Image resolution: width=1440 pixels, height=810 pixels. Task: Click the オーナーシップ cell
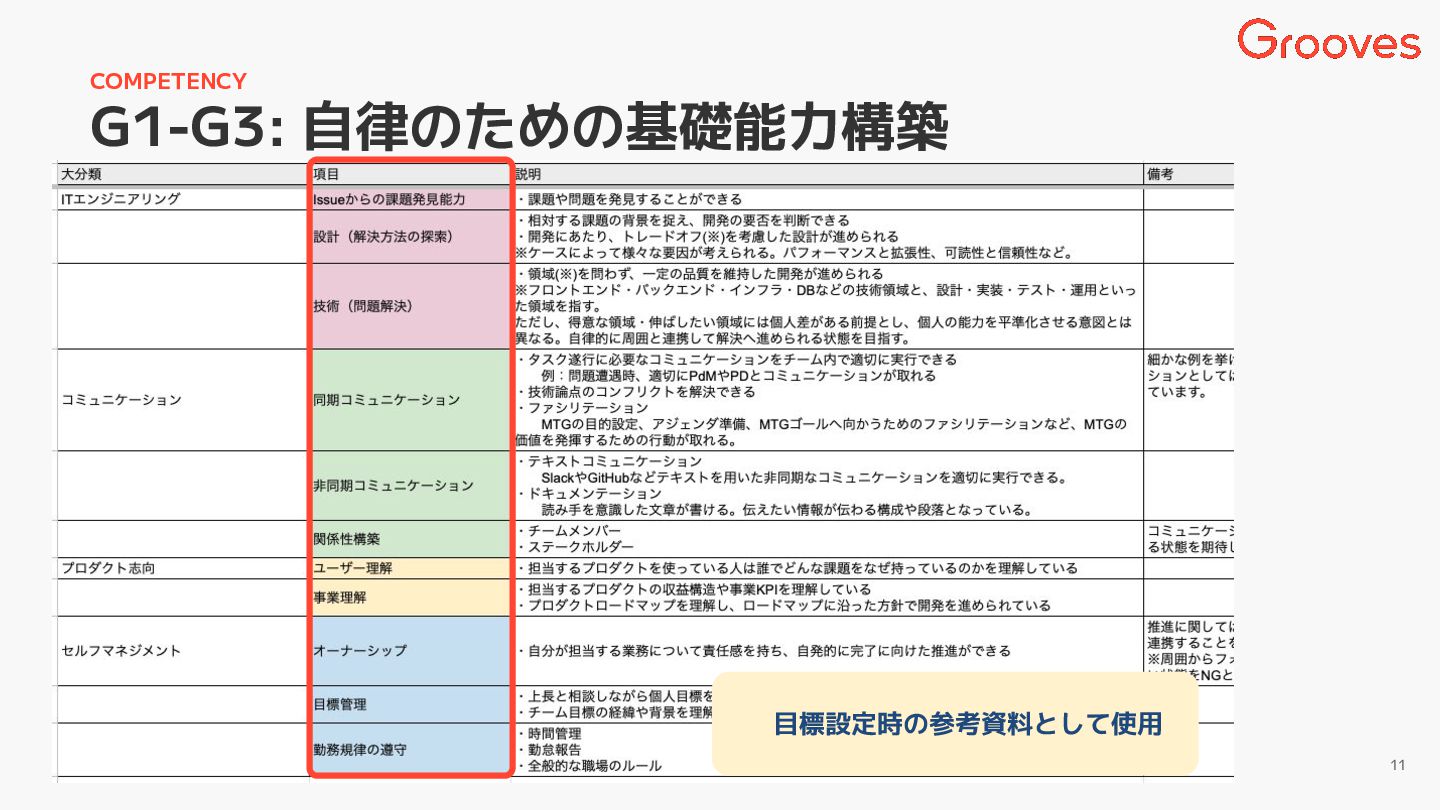click(411, 650)
